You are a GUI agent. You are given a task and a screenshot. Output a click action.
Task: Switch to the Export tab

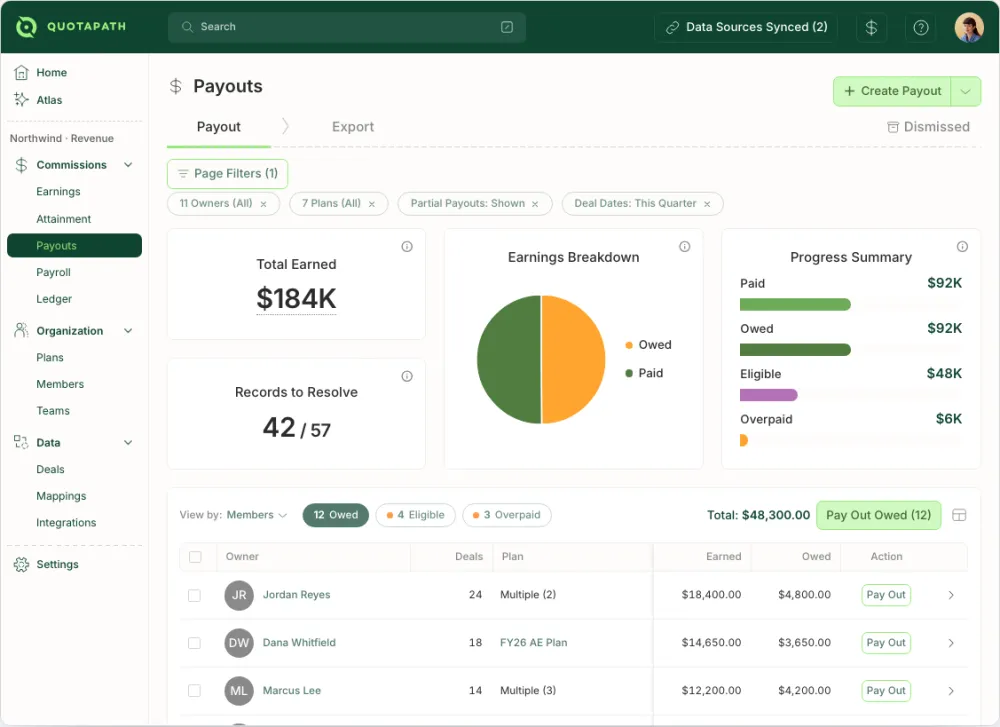(x=353, y=126)
